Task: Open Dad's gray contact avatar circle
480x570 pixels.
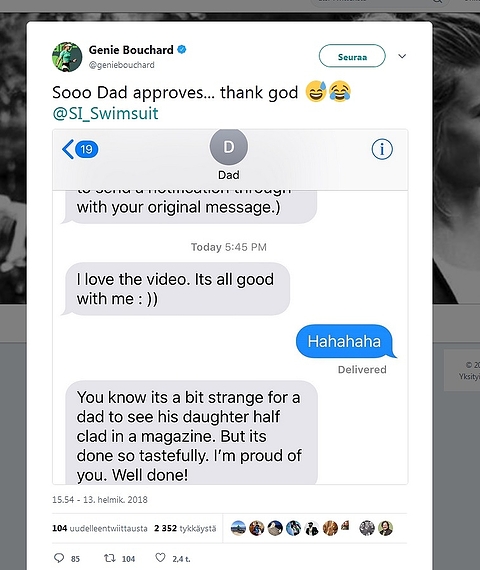Action: click(x=229, y=147)
